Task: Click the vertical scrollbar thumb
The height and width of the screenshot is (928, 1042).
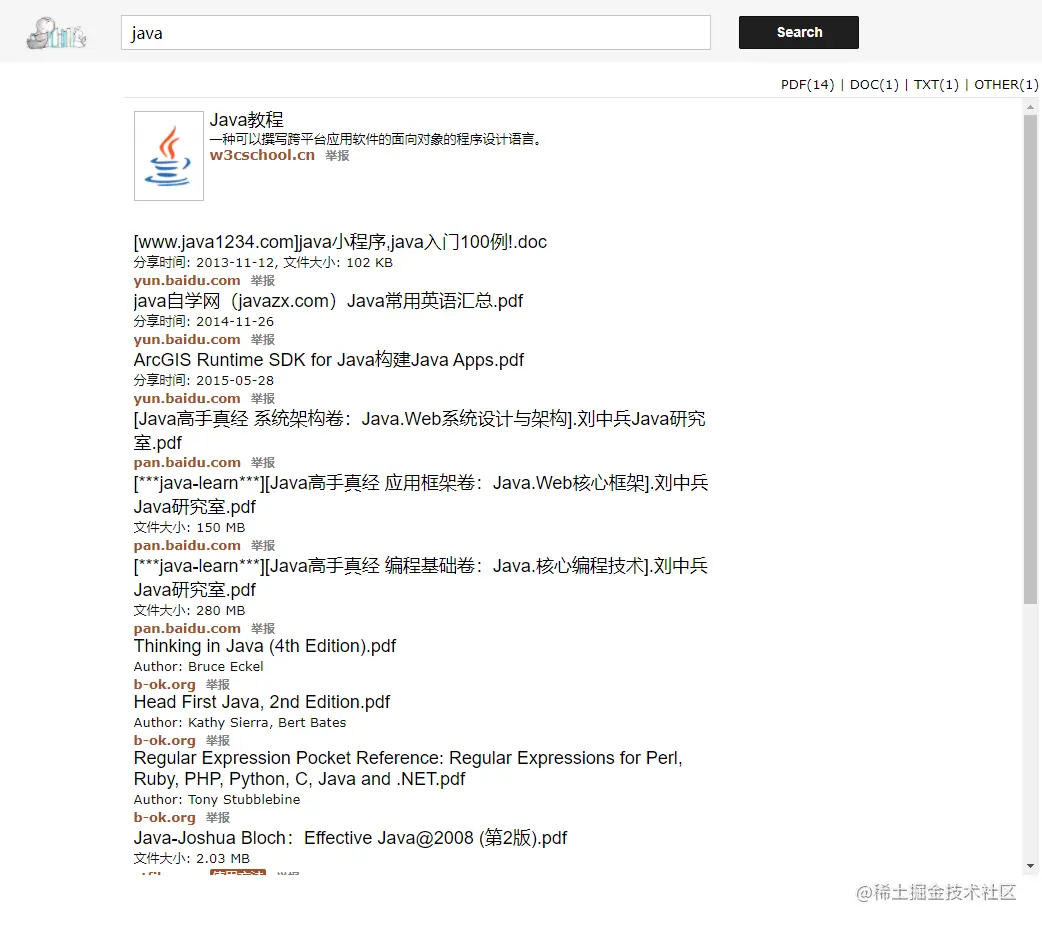Action: tap(1030, 360)
